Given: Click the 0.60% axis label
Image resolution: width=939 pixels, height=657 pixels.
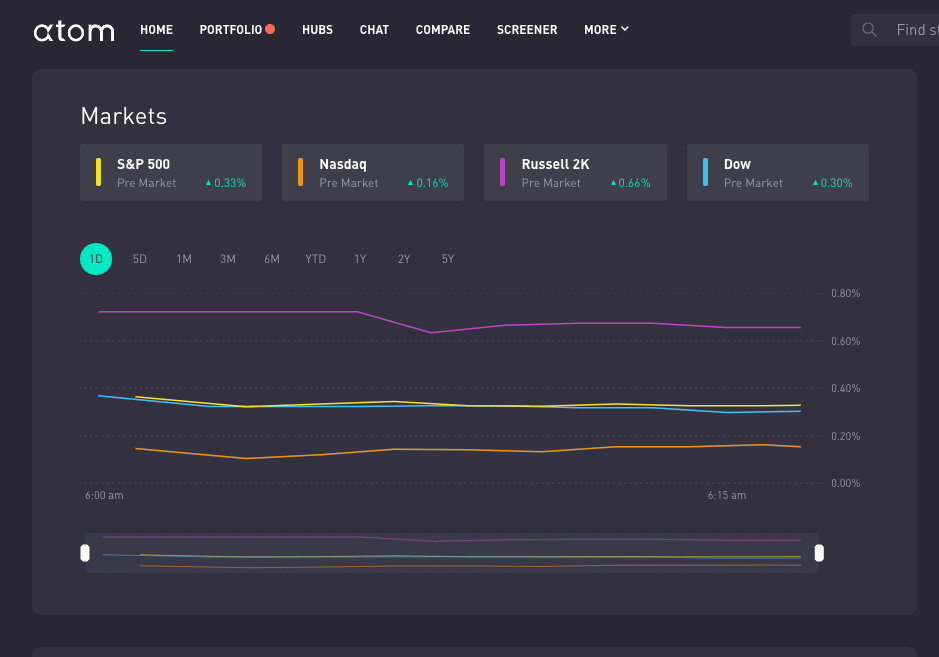Looking at the screenshot, I should point(846,341).
